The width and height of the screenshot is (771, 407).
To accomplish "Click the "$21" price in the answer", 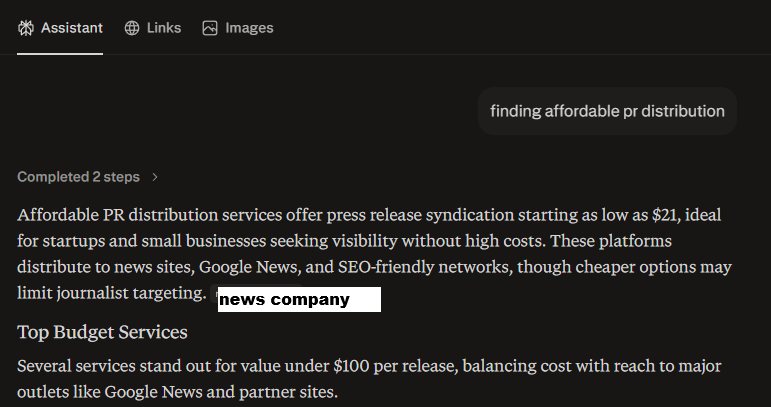I will [665, 215].
